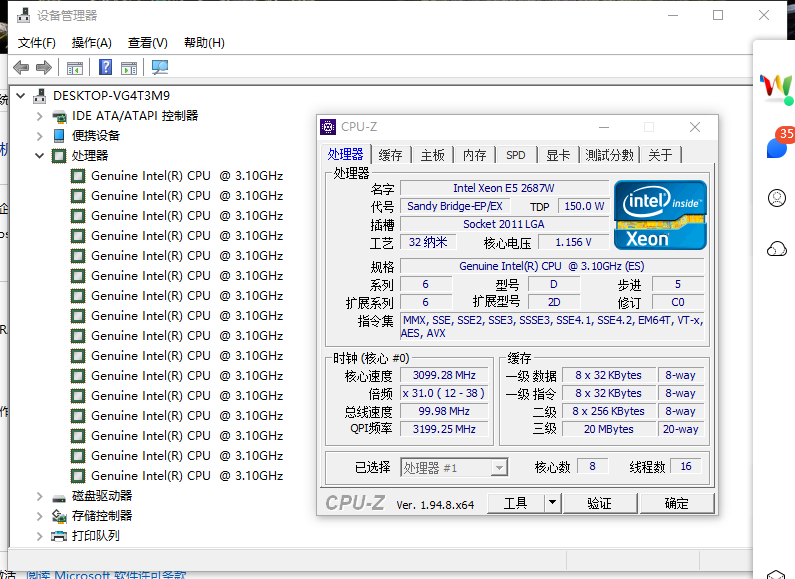Click the 便携设备 portable device icon
795x579 pixels.
59,135
